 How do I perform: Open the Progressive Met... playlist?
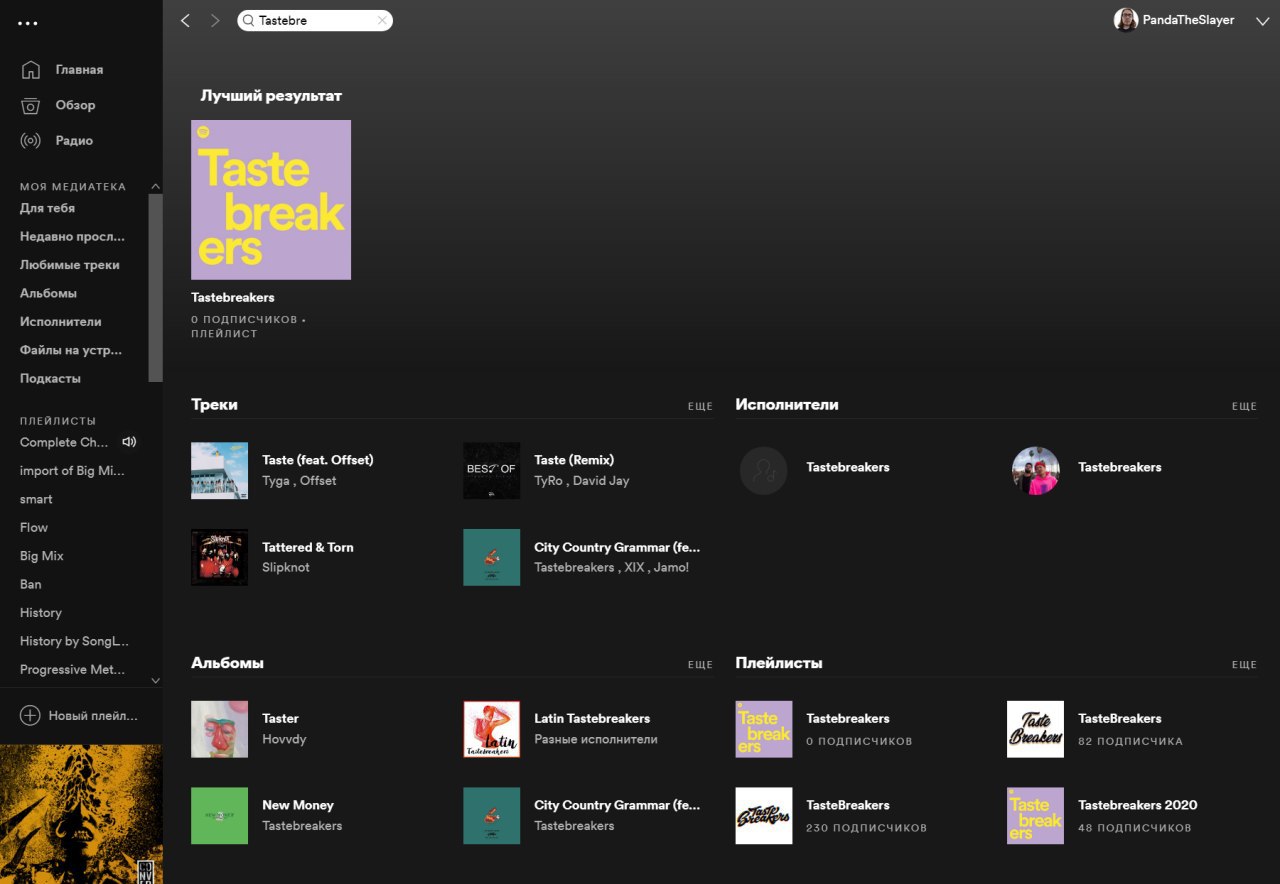pos(73,670)
